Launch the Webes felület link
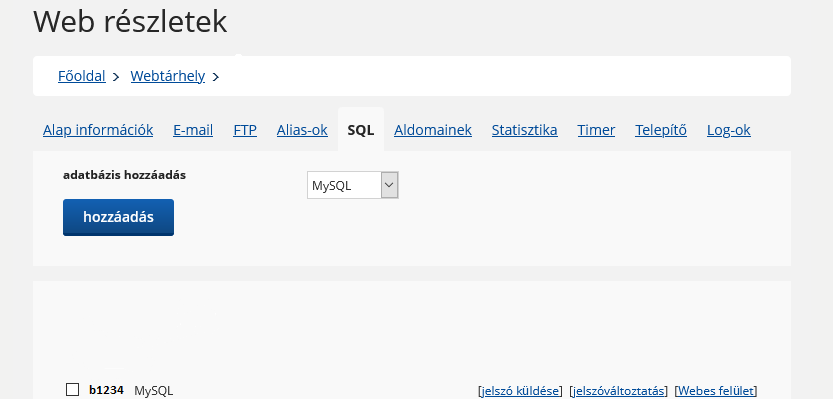The width and height of the screenshot is (835, 399). pos(716,391)
